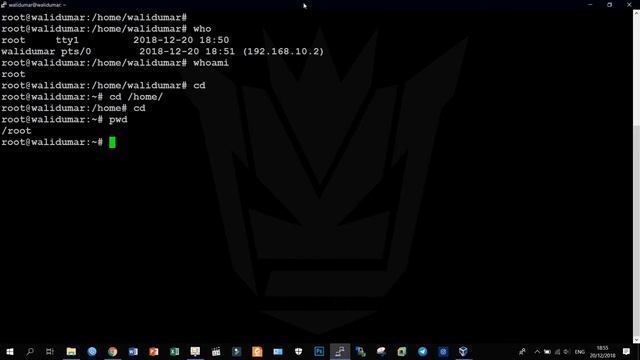Open Task View on the taskbar

click(50, 351)
